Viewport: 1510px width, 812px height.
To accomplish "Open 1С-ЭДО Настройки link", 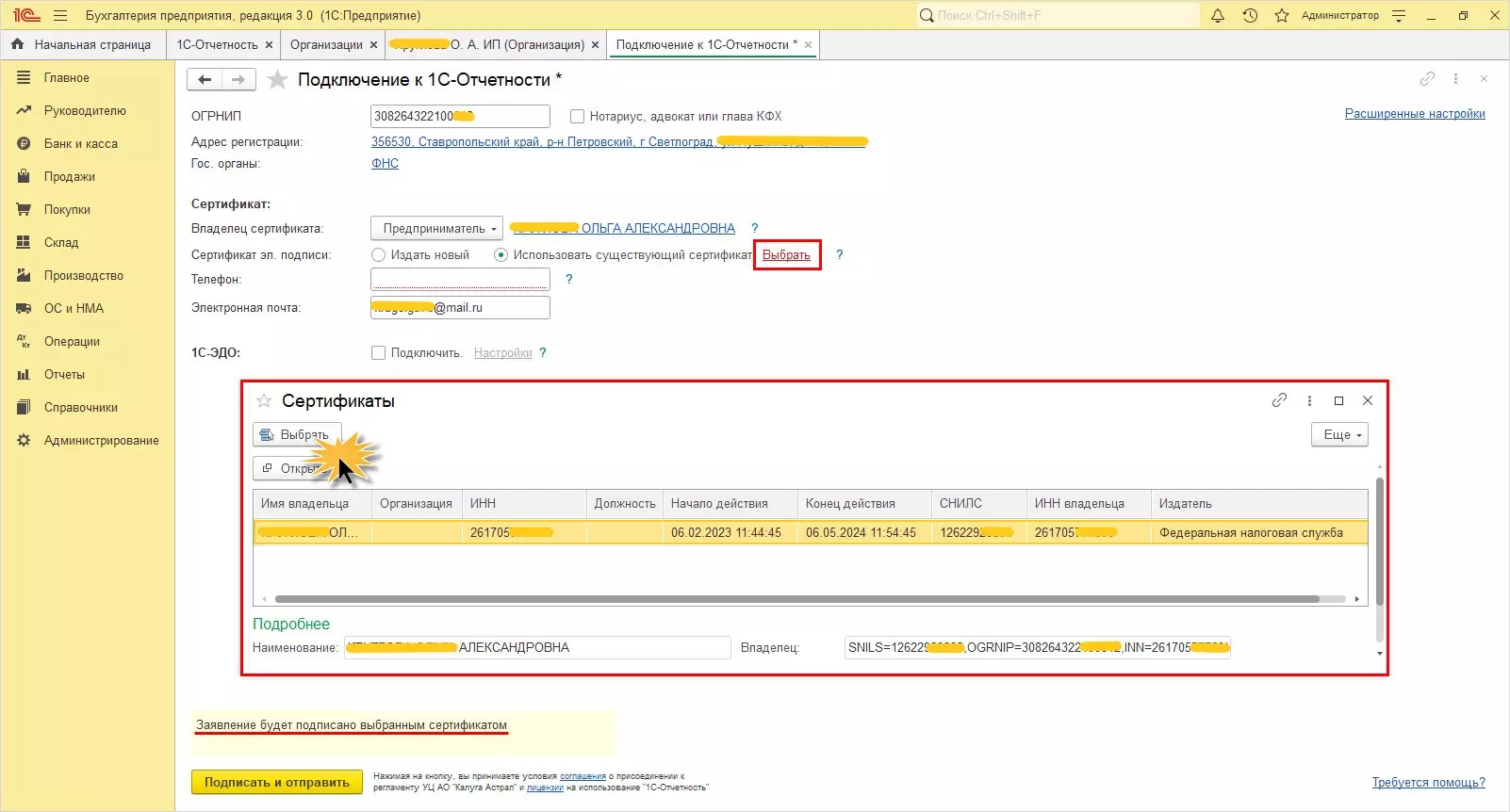I will click(503, 352).
